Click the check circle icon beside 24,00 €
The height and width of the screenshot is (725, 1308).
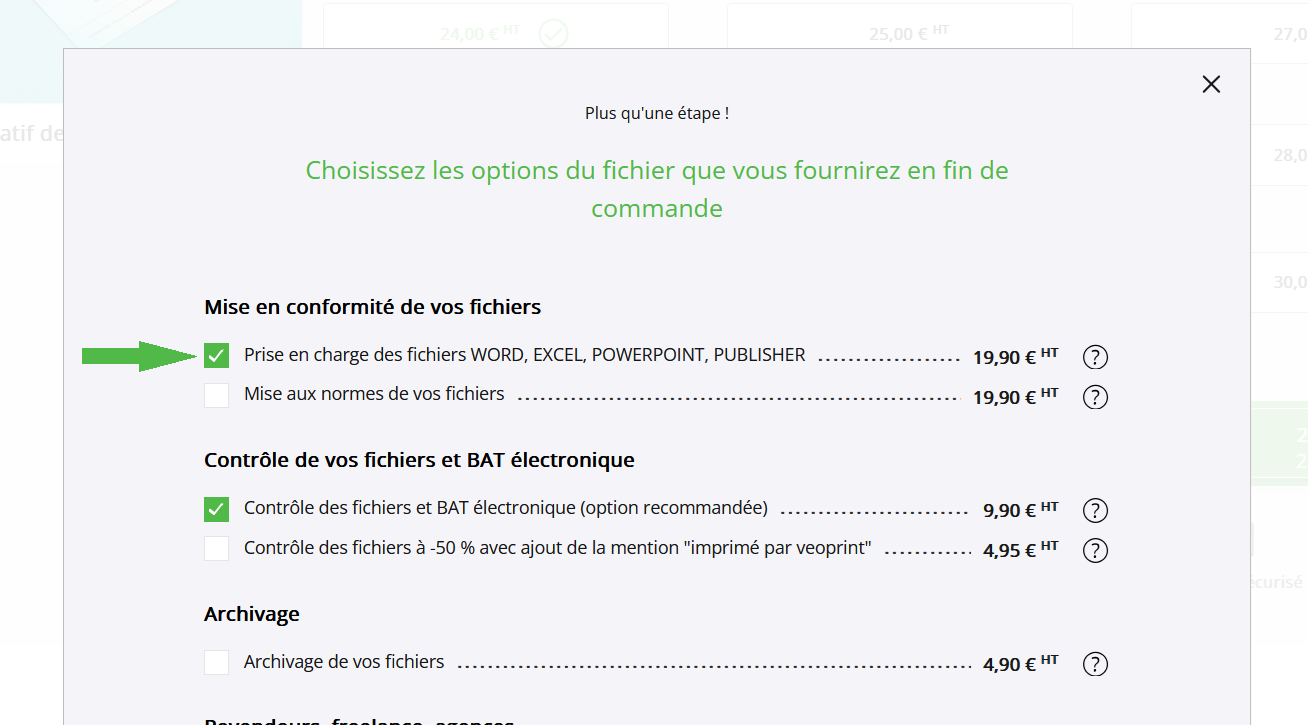553,33
